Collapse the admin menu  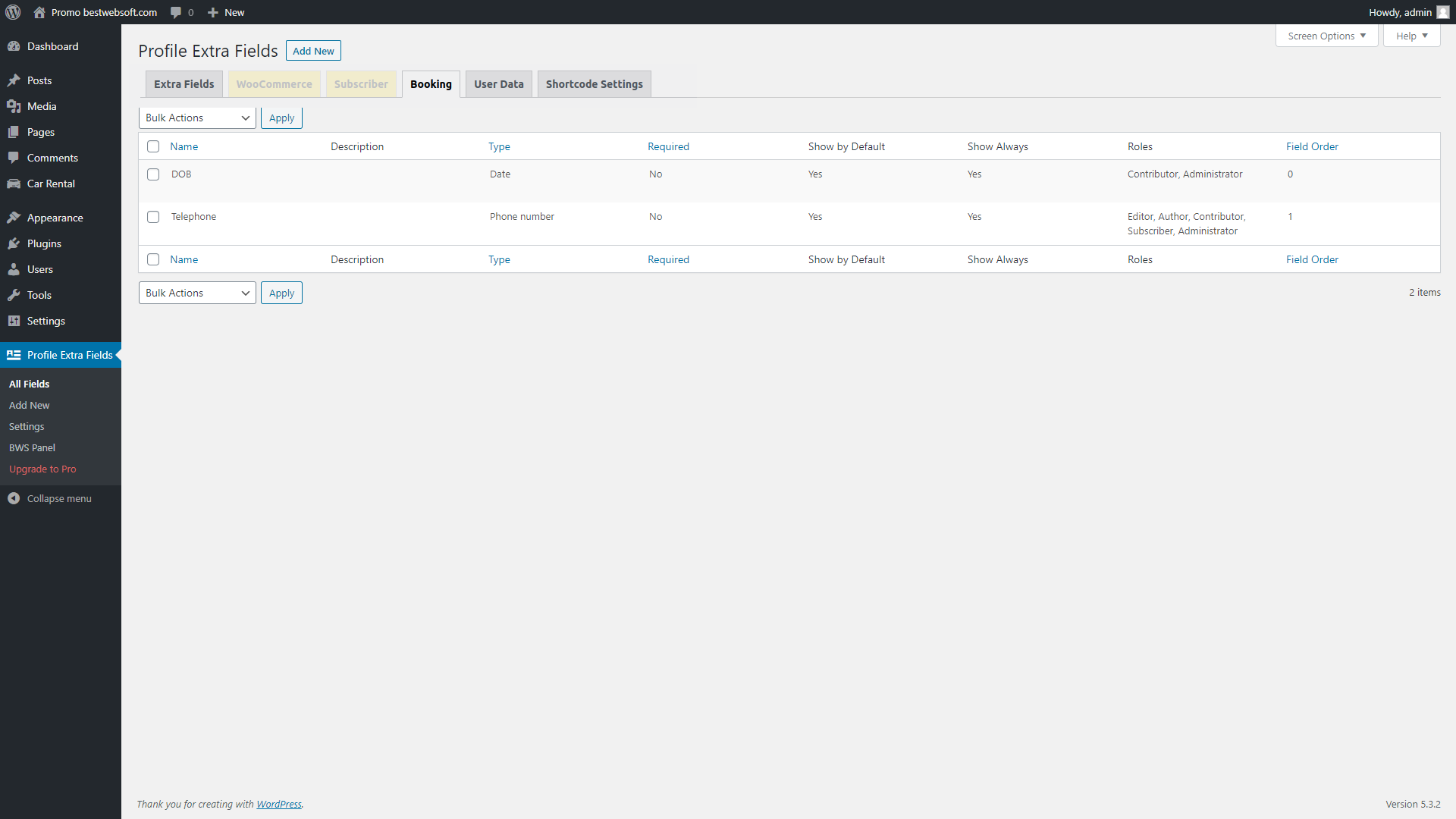coord(13,498)
